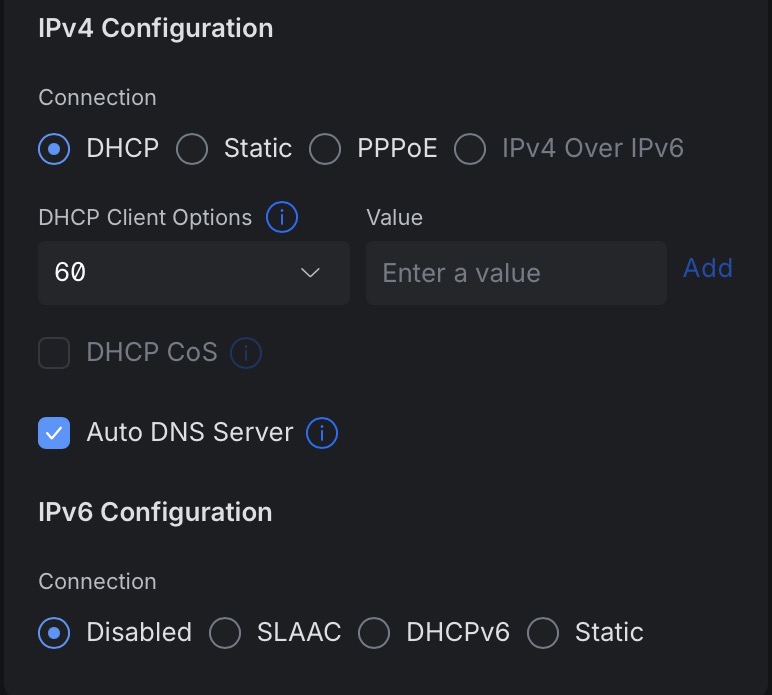The image size is (772, 695).
Task: Click the SLAAC label text
Action: pos(298,633)
